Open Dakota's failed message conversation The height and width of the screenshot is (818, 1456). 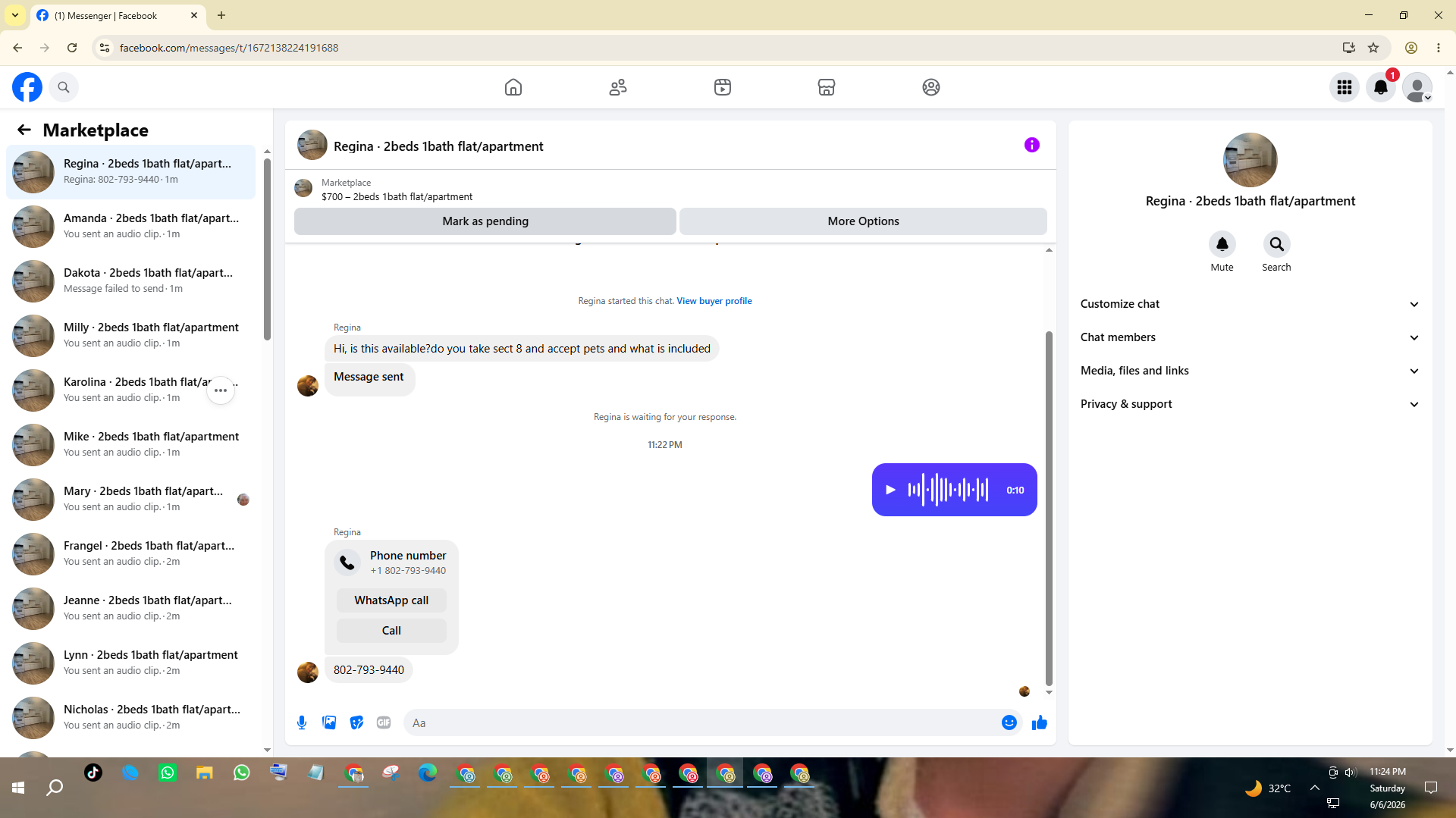pyautogui.click(x=130, y=281)
